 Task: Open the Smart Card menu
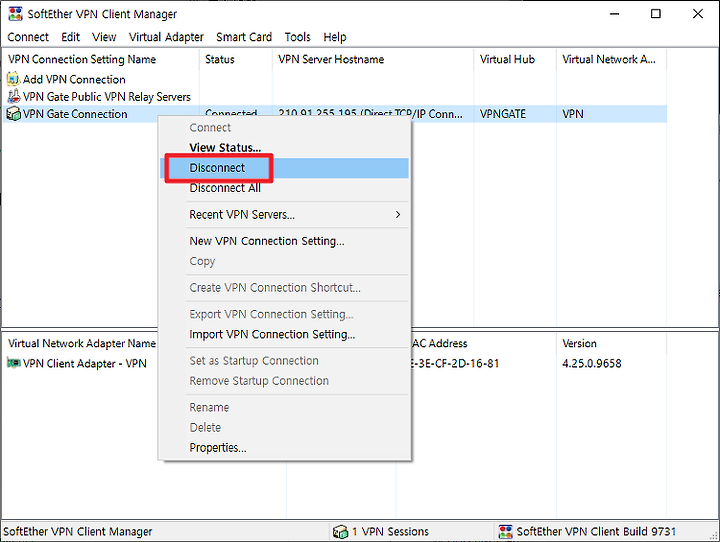[x=244, y=37]
